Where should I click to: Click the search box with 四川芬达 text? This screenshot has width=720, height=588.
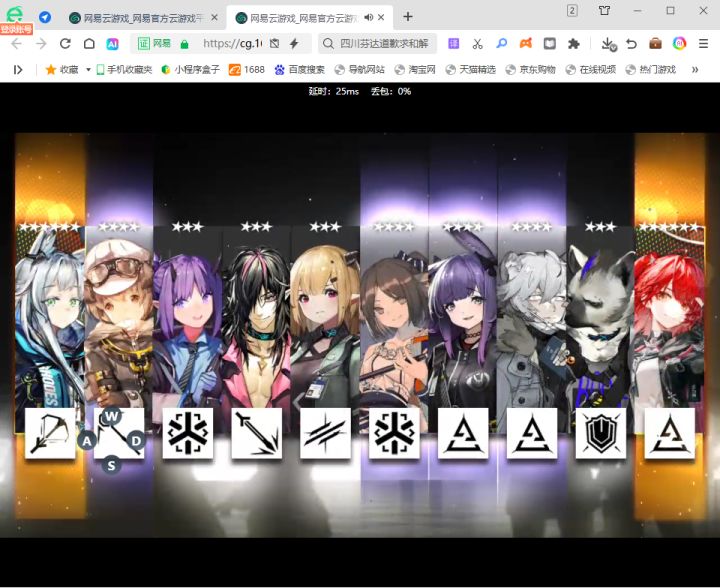(377, 44)
